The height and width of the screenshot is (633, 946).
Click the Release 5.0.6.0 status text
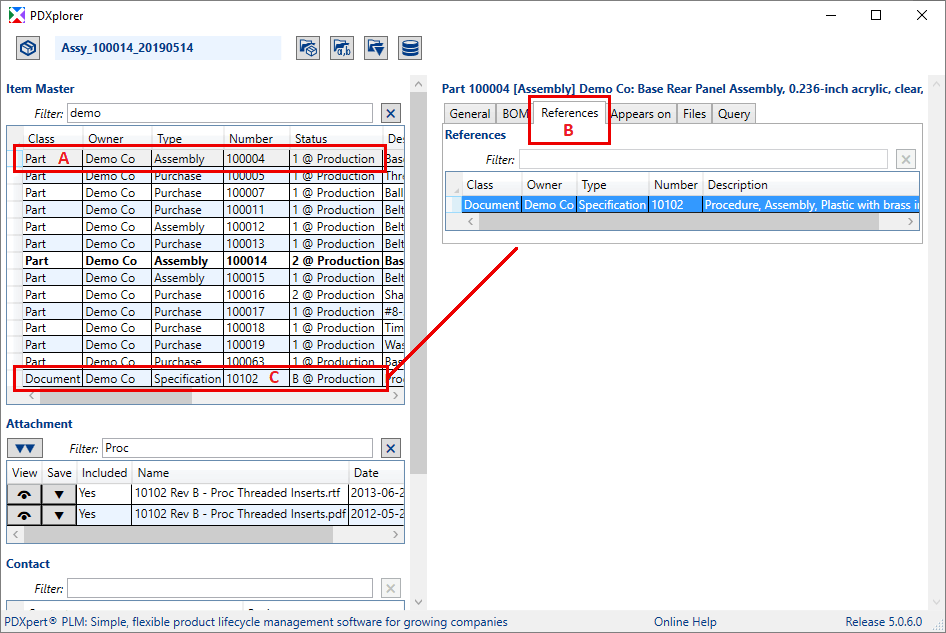point(883,622)
